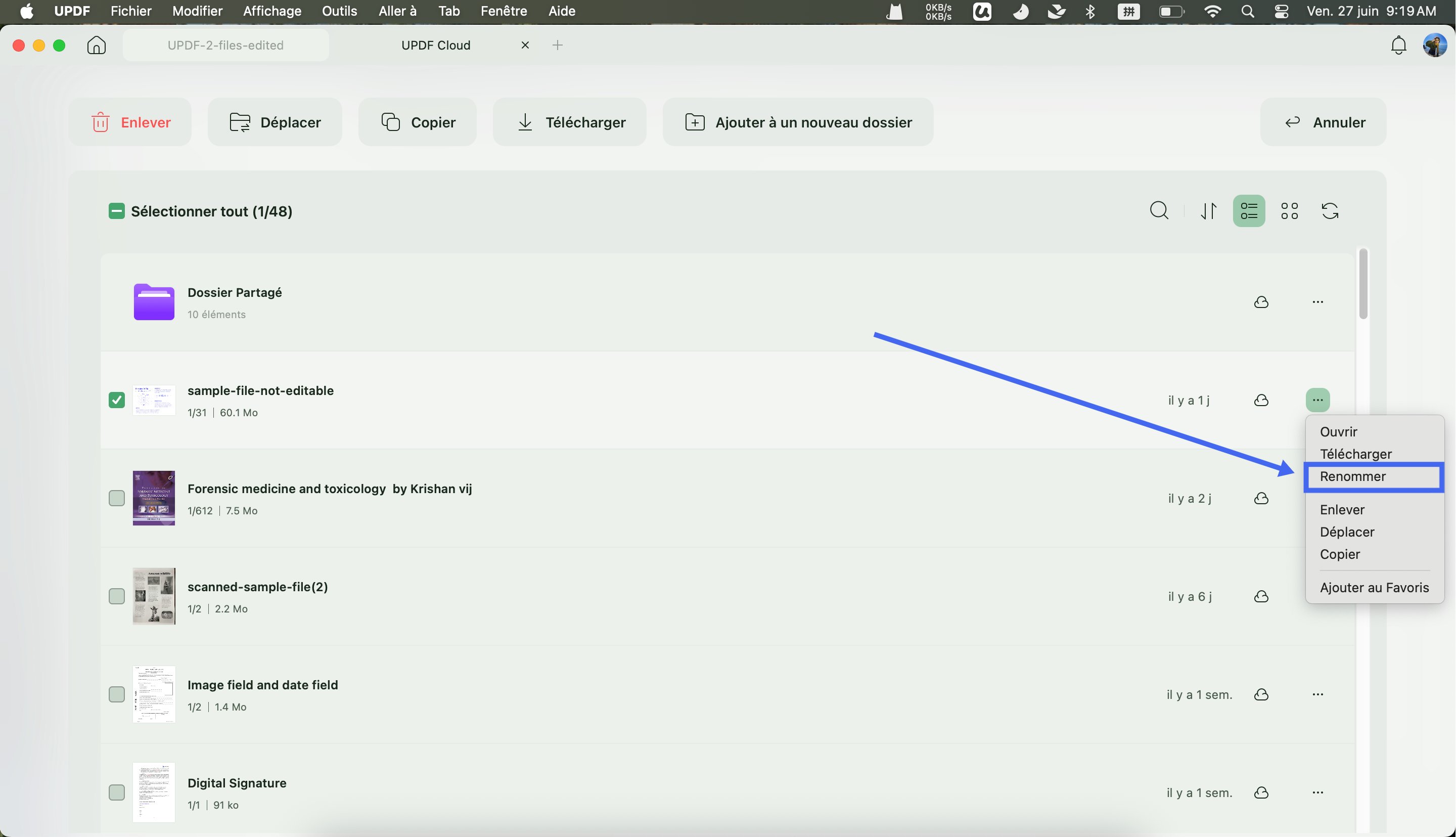Click the Déplacer toolbar button
The width and height of the screenshot is (1456, 837).
point(275,122)
